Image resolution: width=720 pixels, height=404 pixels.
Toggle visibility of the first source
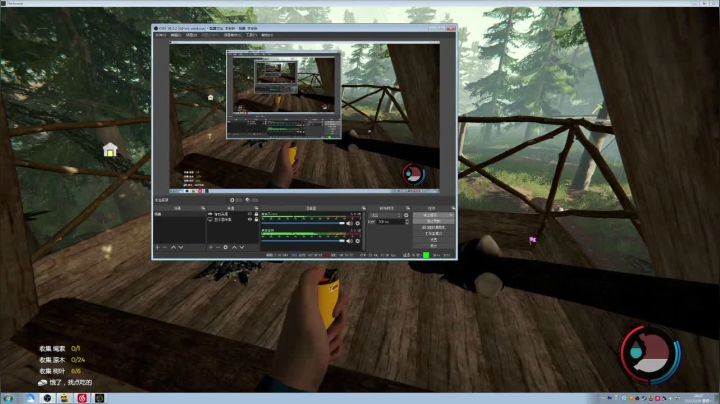coord(250,214)
